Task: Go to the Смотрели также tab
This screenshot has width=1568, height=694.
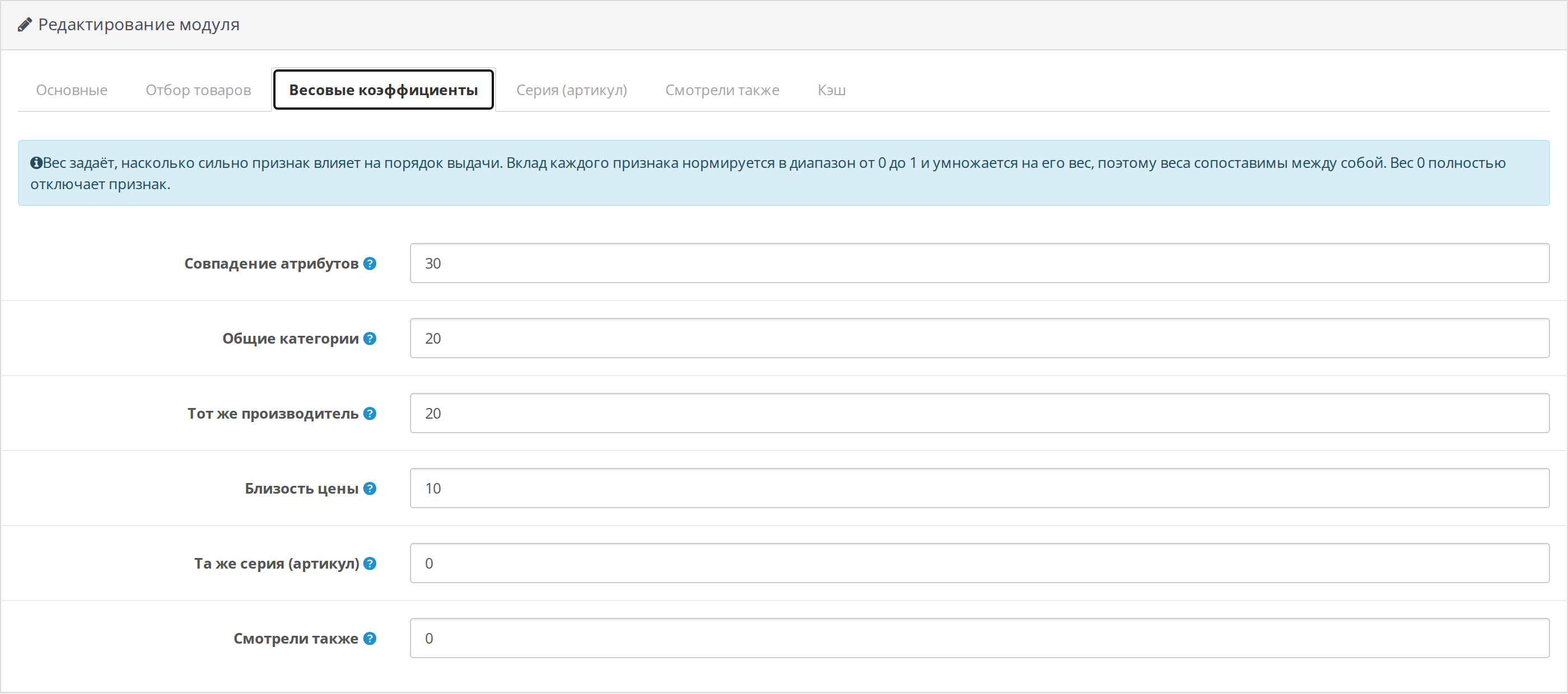Action: point(722,90)
